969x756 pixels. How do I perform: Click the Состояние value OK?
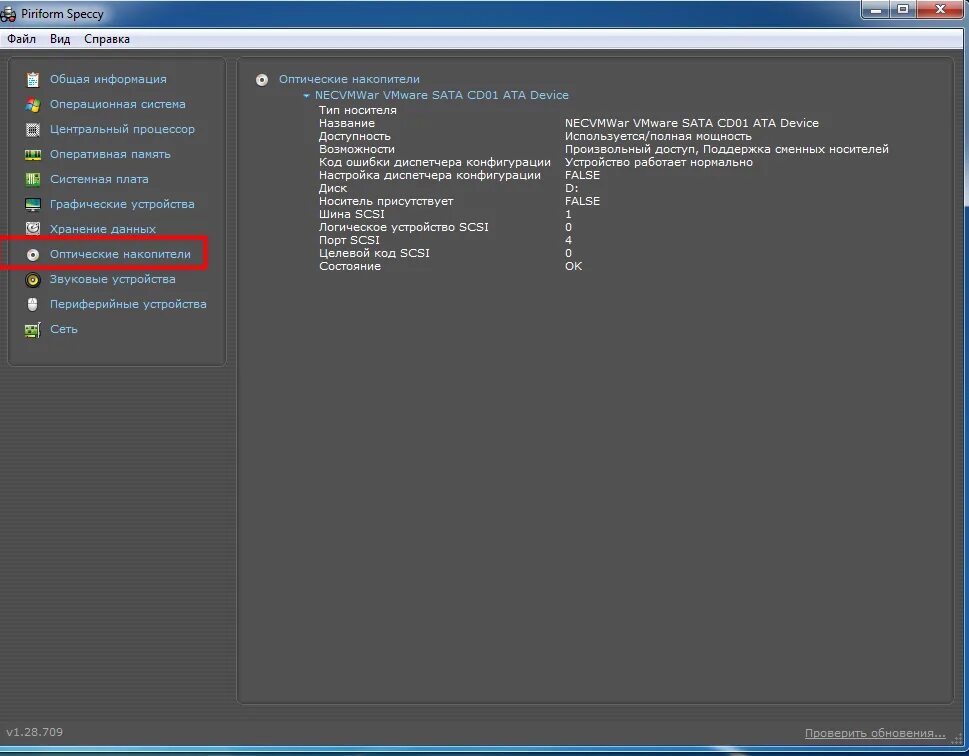tap(573, 266)
